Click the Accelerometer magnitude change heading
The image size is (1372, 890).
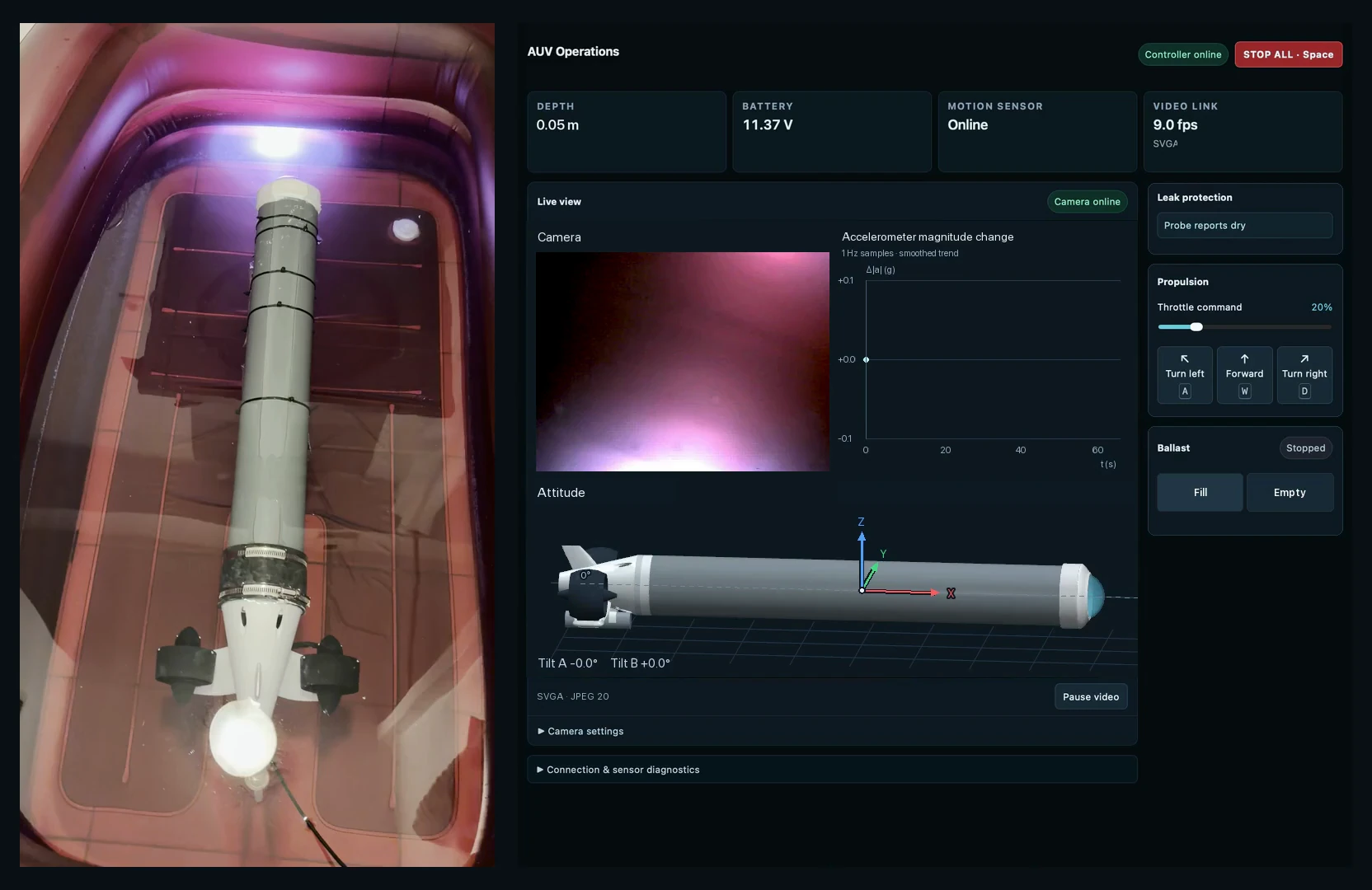pos(928,237)
